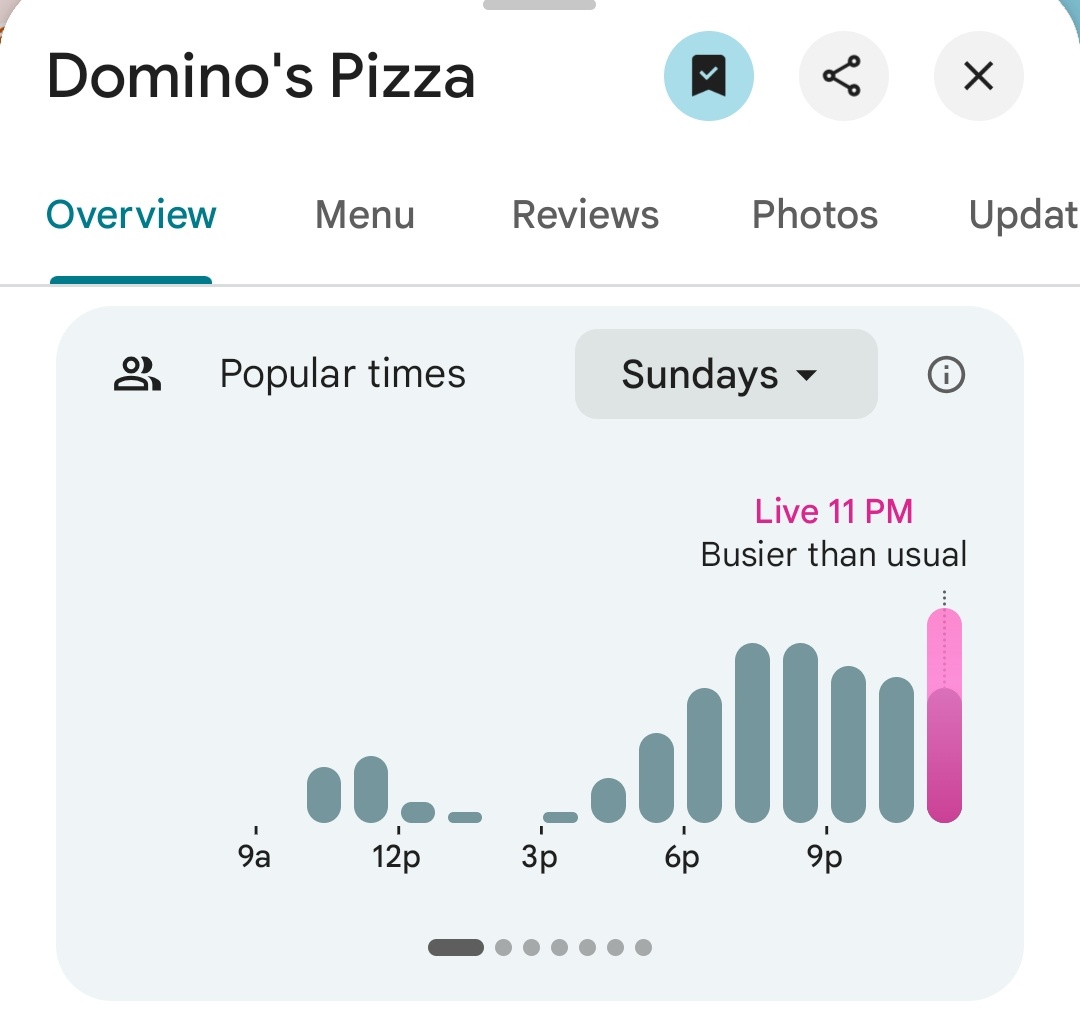The image size is (1080, 1010).
Task: Tap the last page indicator dot
Action: pyautogui.click(x=643, y=947)
